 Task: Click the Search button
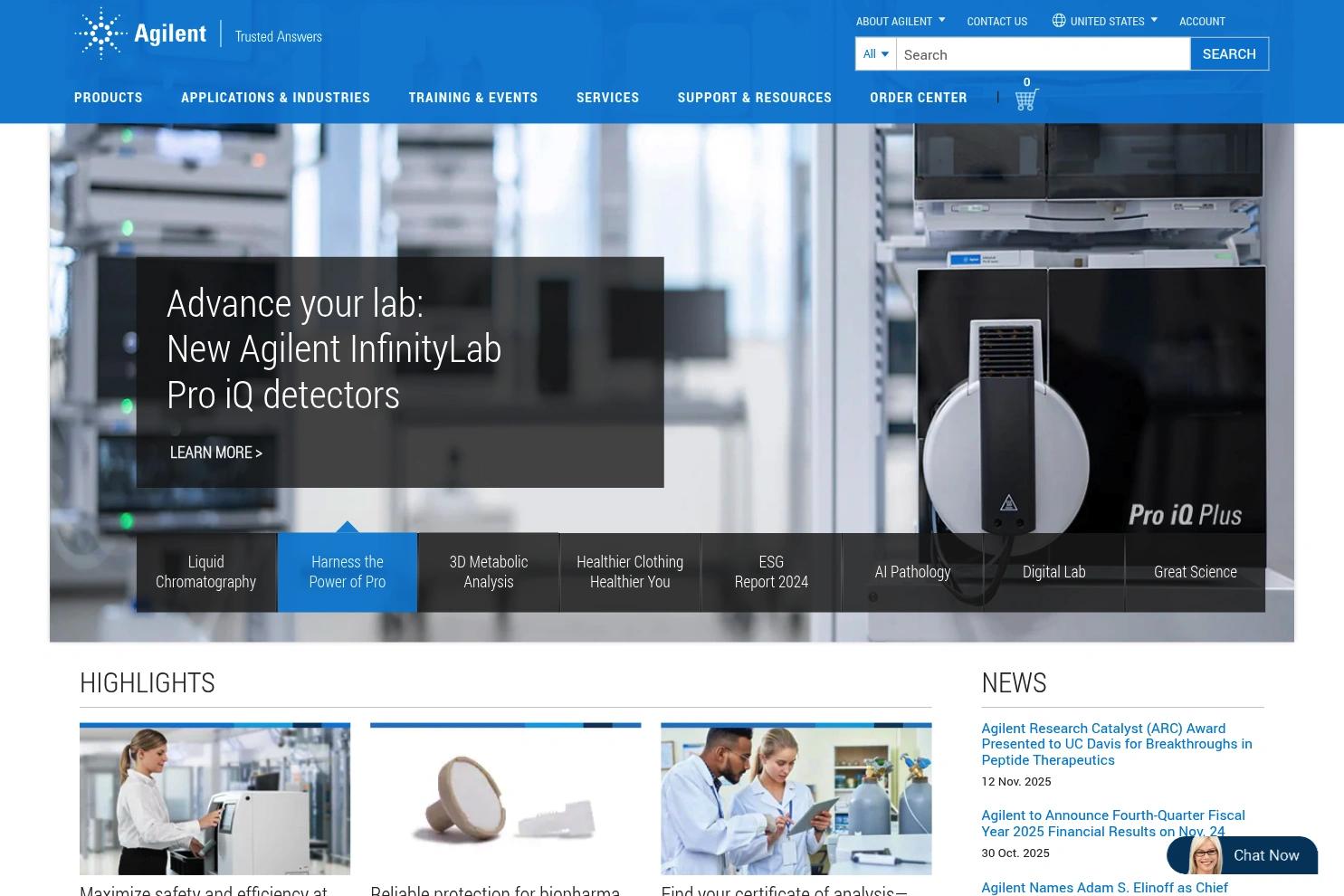[x=1229, y=54]
